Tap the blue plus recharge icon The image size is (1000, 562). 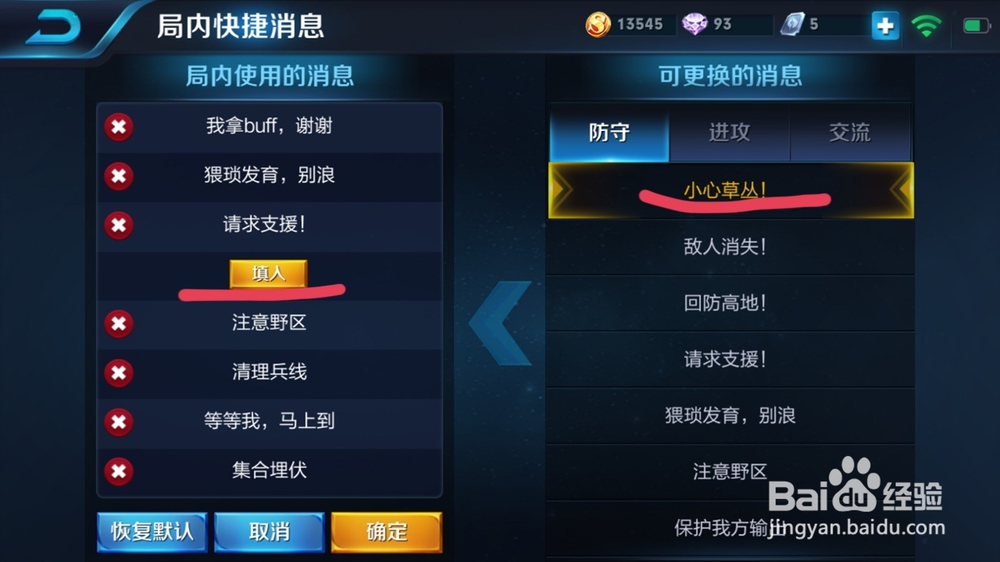tap(885, 26)
